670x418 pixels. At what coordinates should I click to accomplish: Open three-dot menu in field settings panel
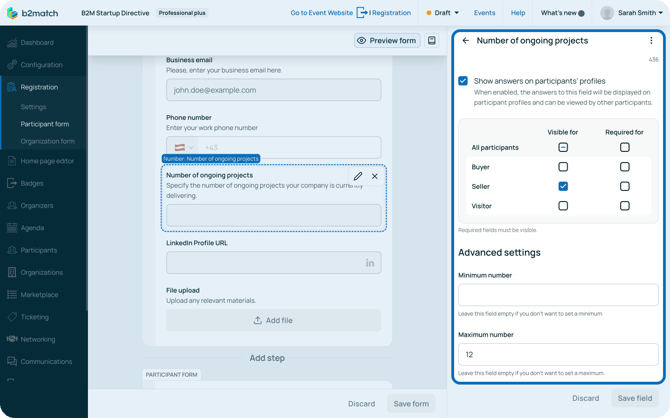(x=651, y=41)
